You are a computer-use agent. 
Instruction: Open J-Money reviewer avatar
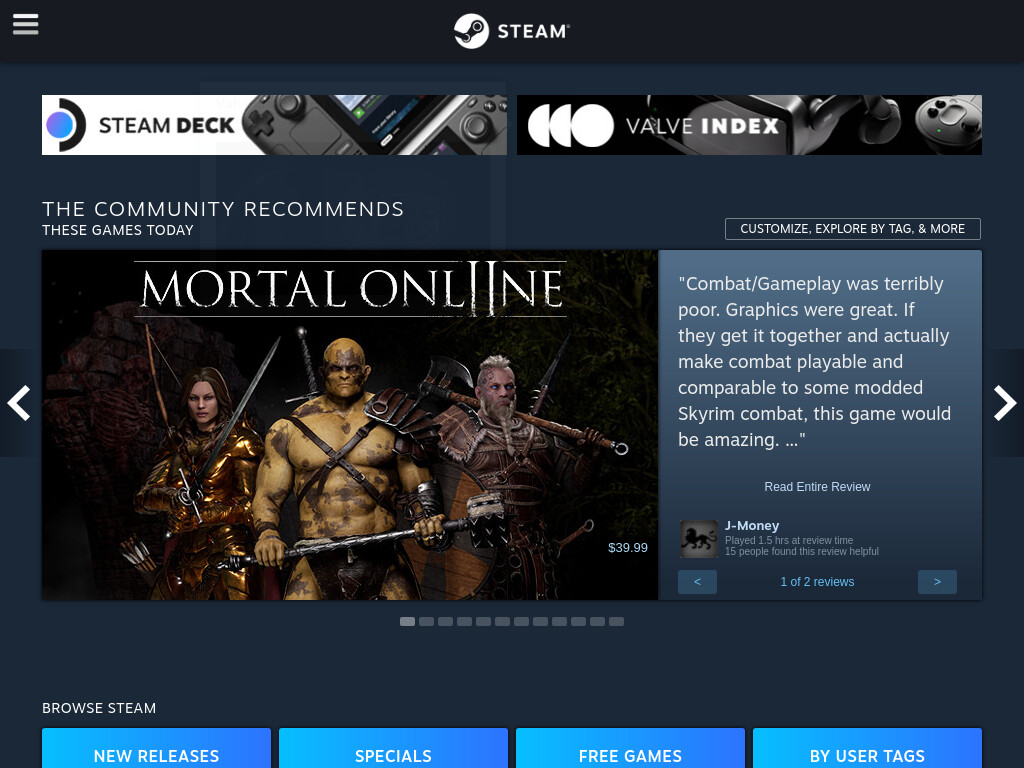coord(698,539)
